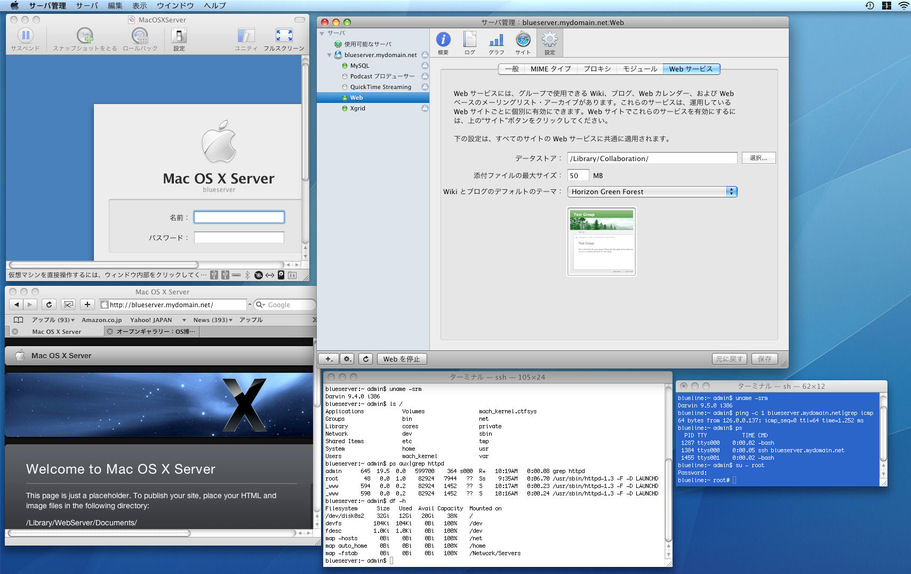This screenshot has width=911, height=574.
Task: Go back in Safari
Action: pos(17,304)
